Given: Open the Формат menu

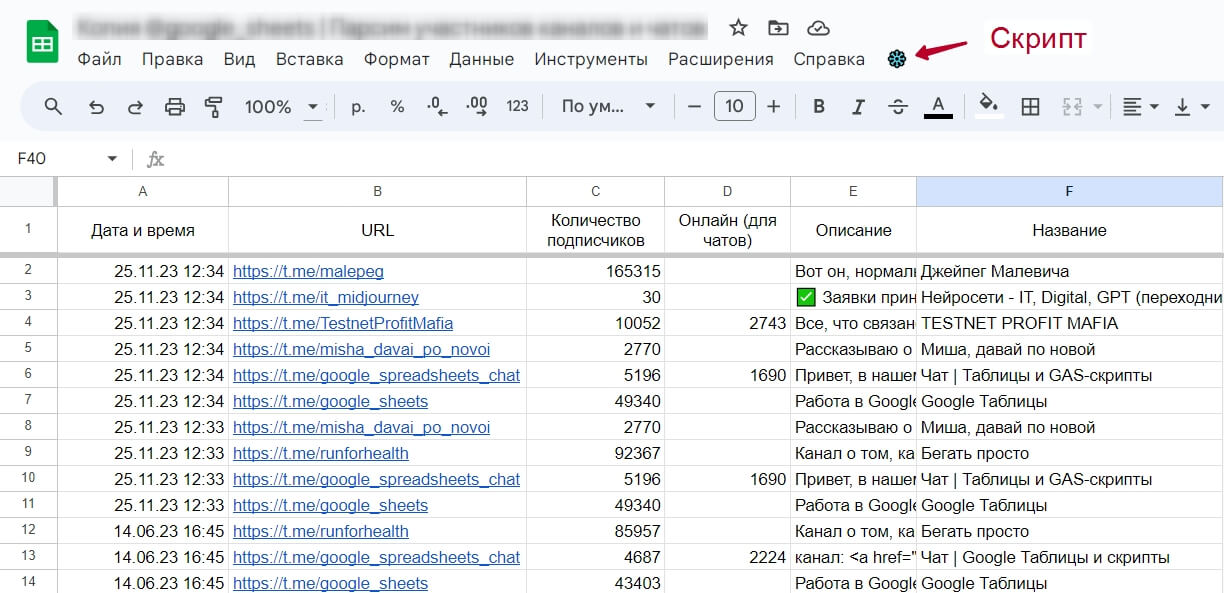Looking at the screenshot, I should [396, 59].
